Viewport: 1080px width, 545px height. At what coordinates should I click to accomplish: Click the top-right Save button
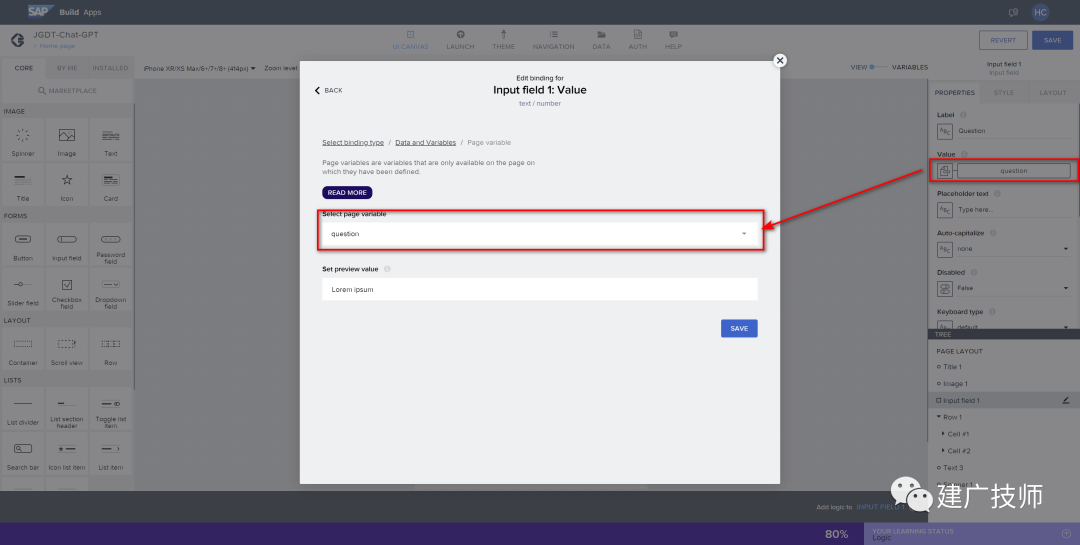coord(1052,40)
